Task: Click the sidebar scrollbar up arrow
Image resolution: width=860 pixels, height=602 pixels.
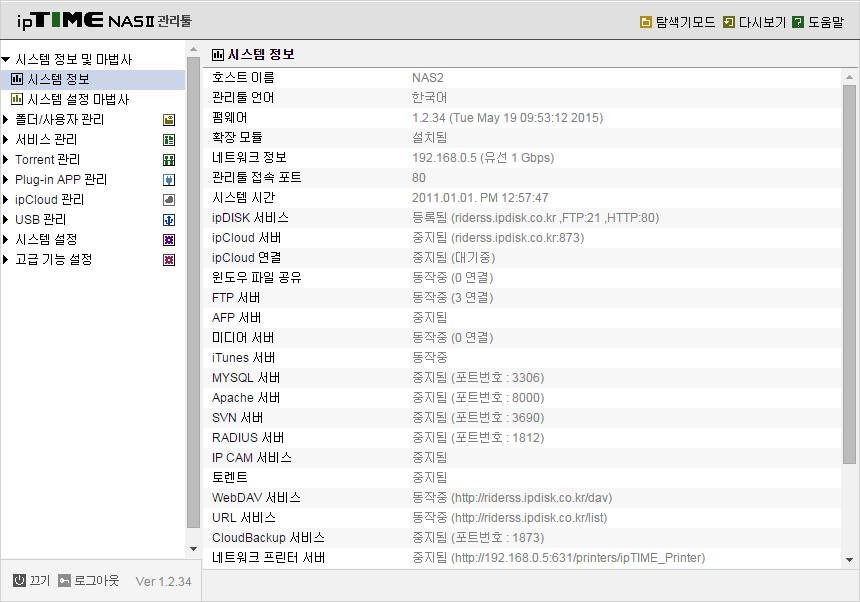Action: [x=193, y=49]
